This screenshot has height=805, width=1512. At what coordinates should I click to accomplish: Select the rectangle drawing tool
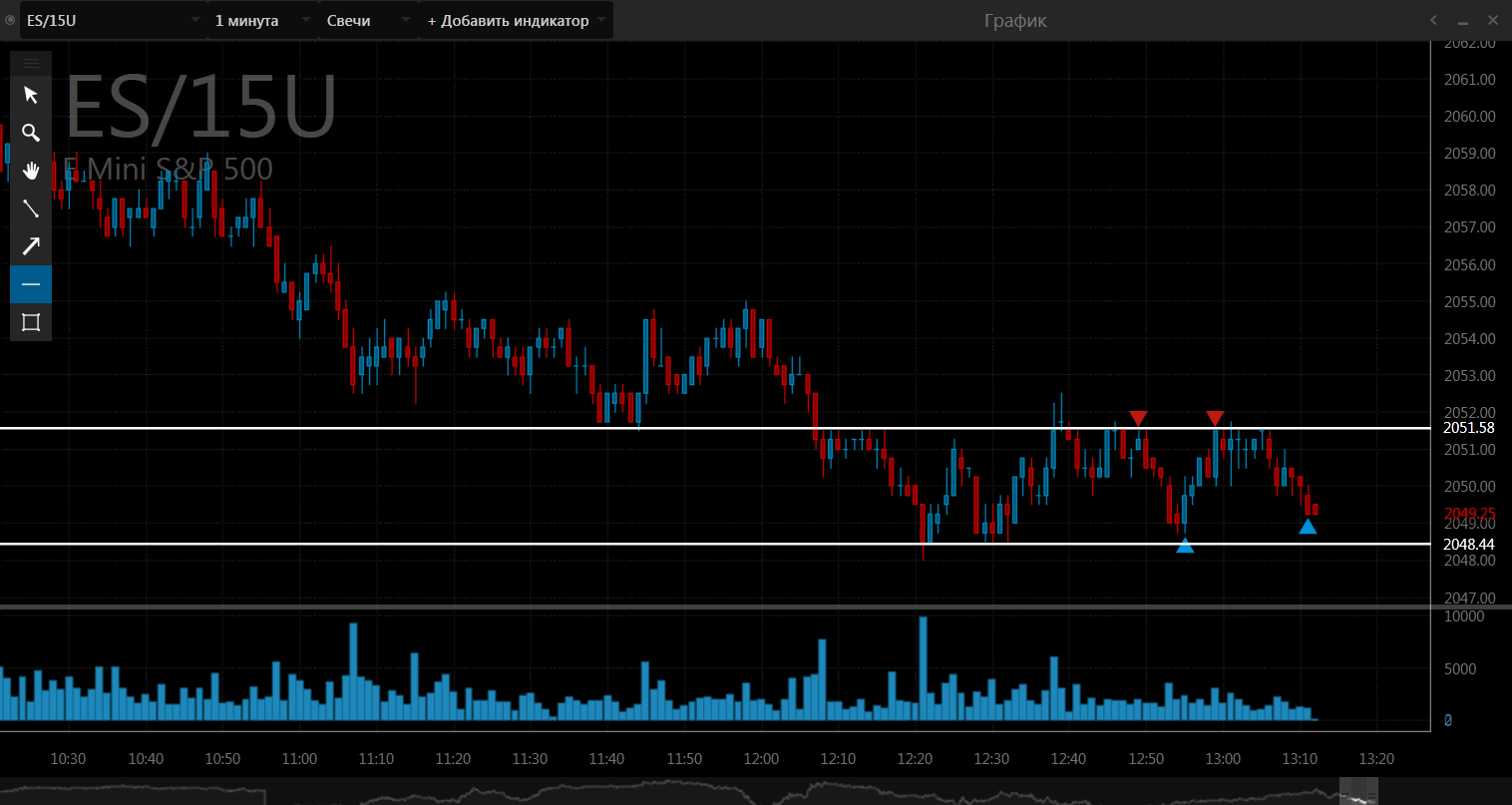pyautogui.click(x=31, y=322)
